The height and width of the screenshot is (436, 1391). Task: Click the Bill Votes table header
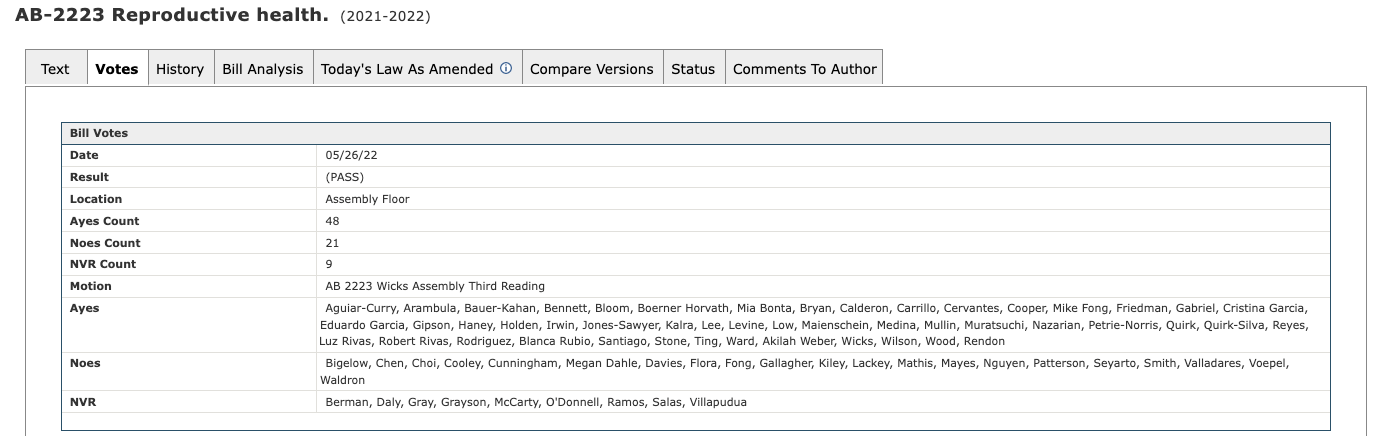click(99, 133)
